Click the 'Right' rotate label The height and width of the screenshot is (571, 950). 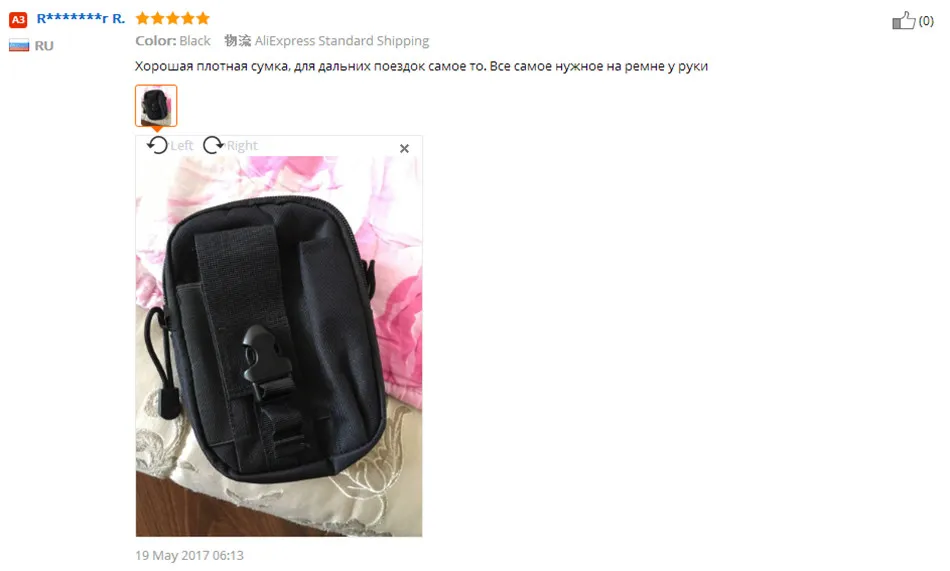[x=242, y=145]
